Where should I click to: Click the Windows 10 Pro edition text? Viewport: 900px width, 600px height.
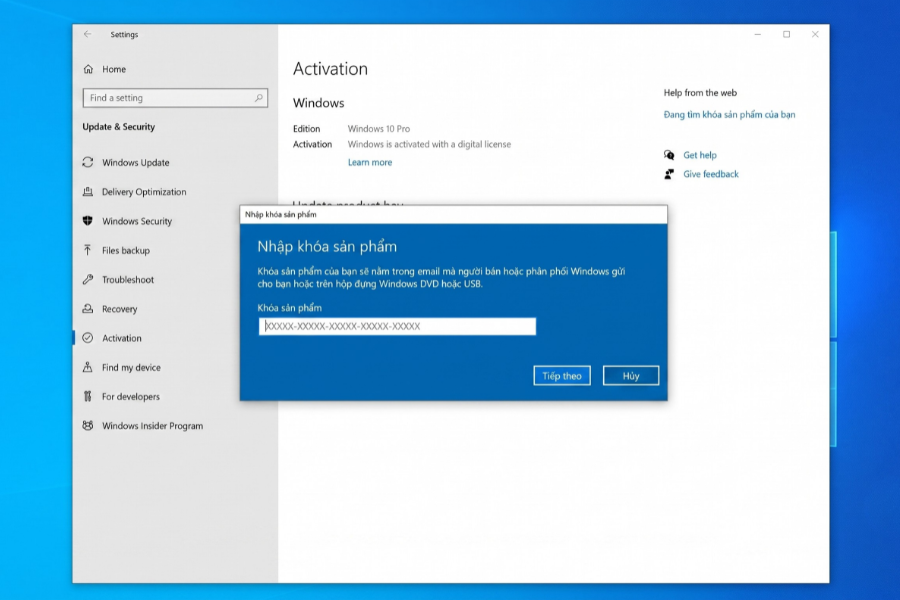point(379,129)
